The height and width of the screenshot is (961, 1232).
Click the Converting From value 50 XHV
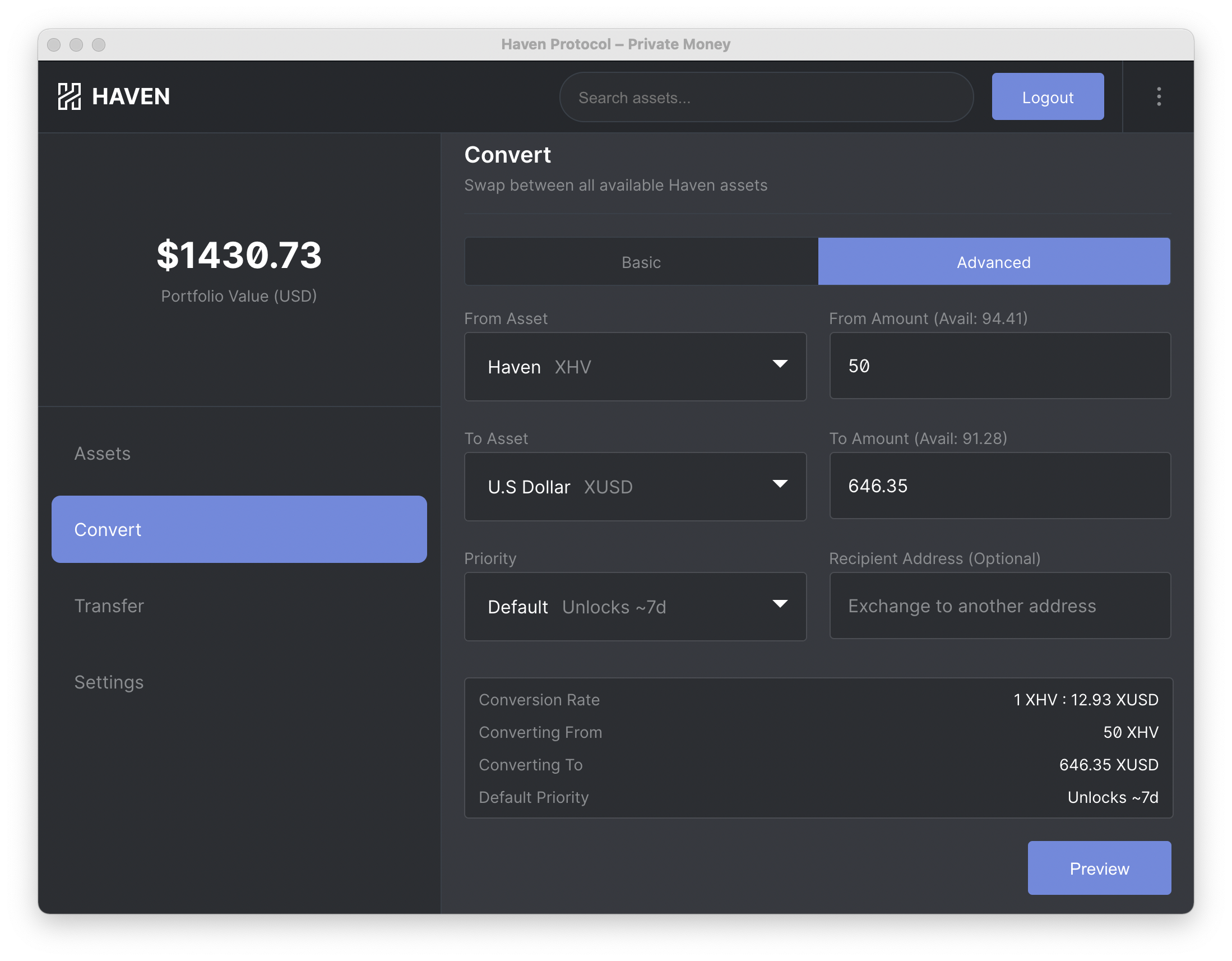point(1131,732)
